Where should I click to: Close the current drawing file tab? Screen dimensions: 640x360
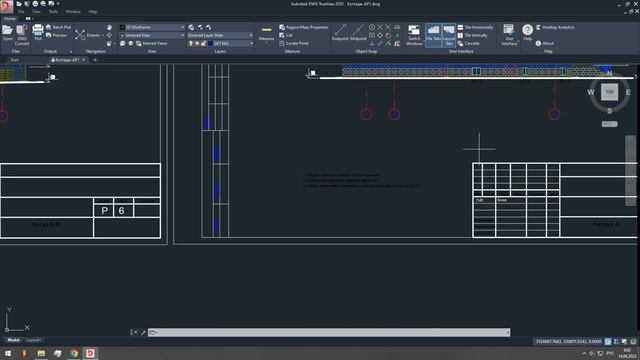tap(84, 60)
